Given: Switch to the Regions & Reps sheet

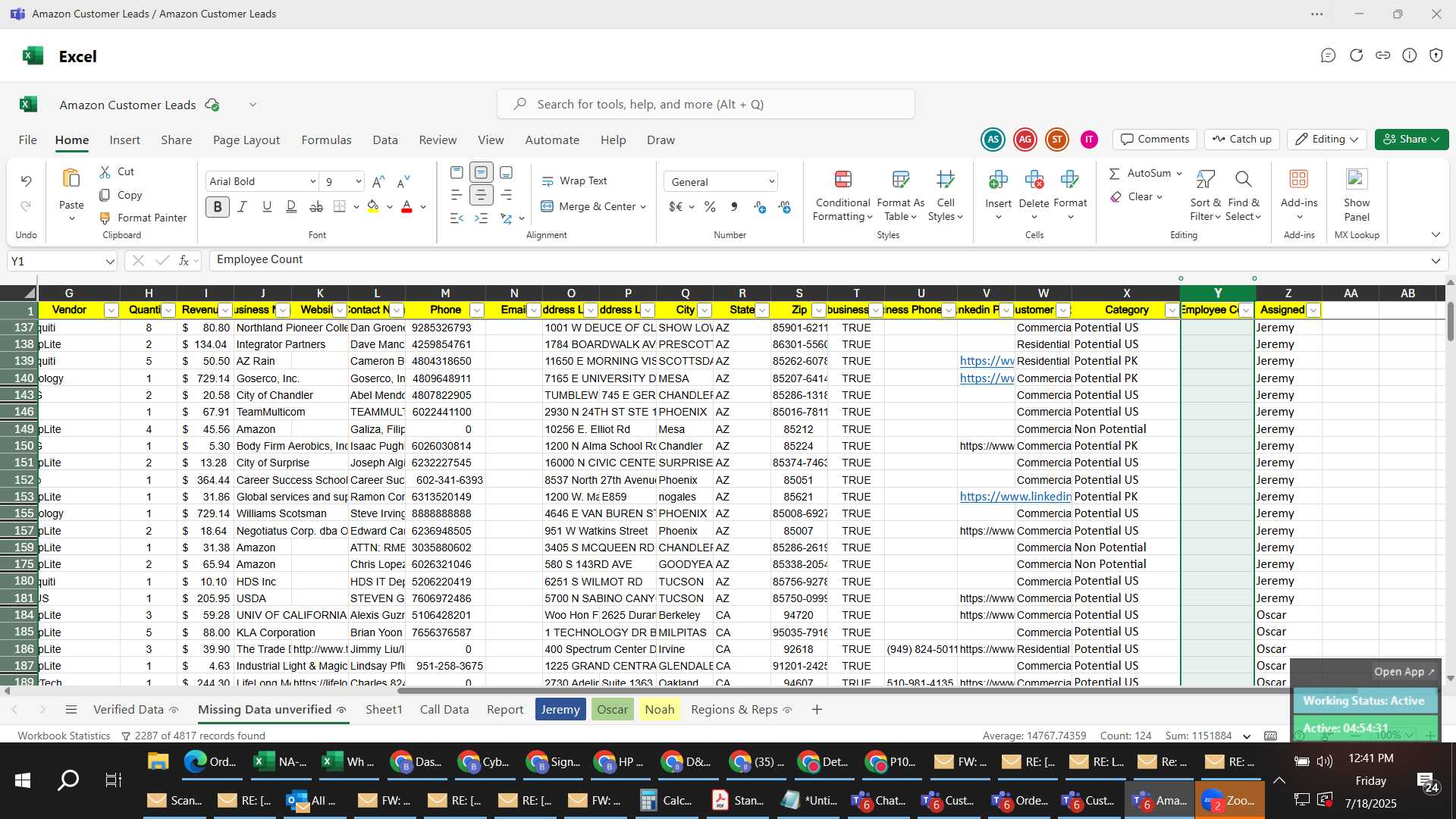Looking at the screenshot, I should point(734,710).
